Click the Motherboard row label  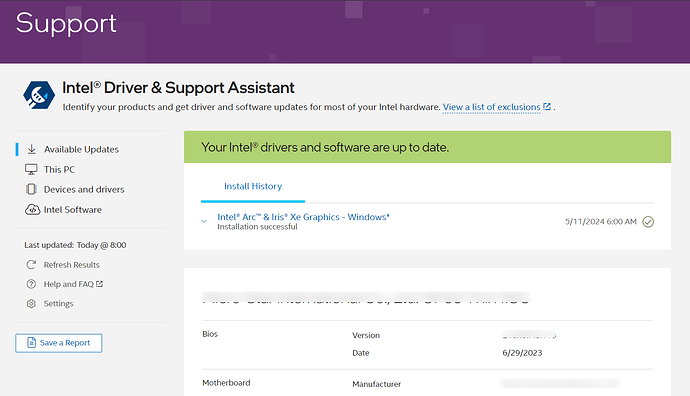(x=226, y=383)
